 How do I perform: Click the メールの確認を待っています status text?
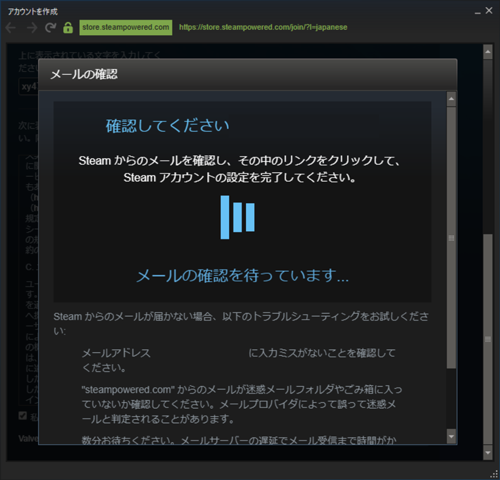pos(242,276)
